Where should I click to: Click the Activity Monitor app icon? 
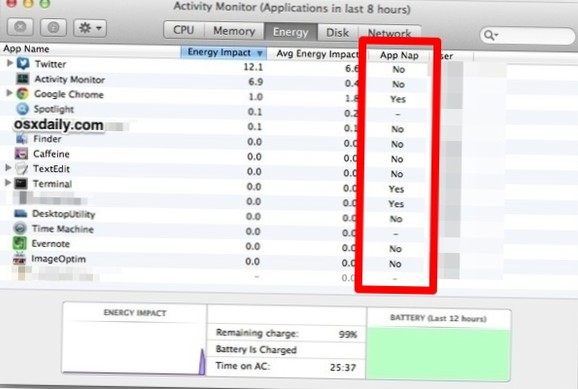[x=22, y=79]
